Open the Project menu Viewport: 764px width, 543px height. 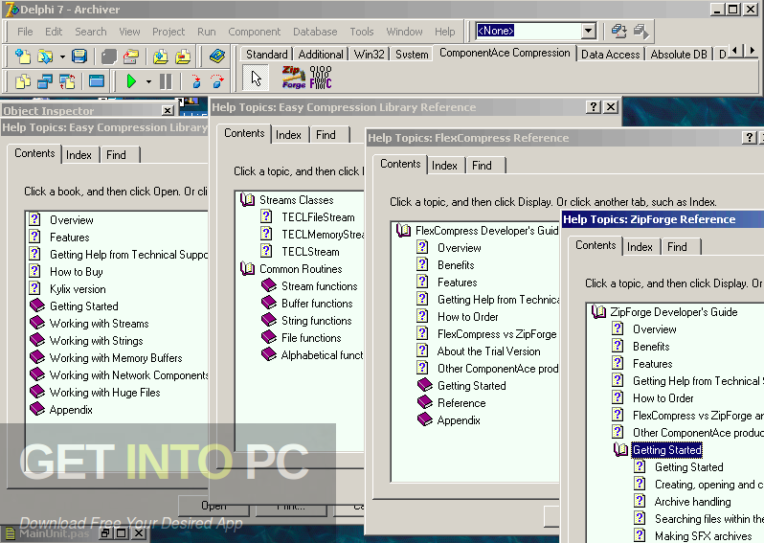(x=169, y=32)
